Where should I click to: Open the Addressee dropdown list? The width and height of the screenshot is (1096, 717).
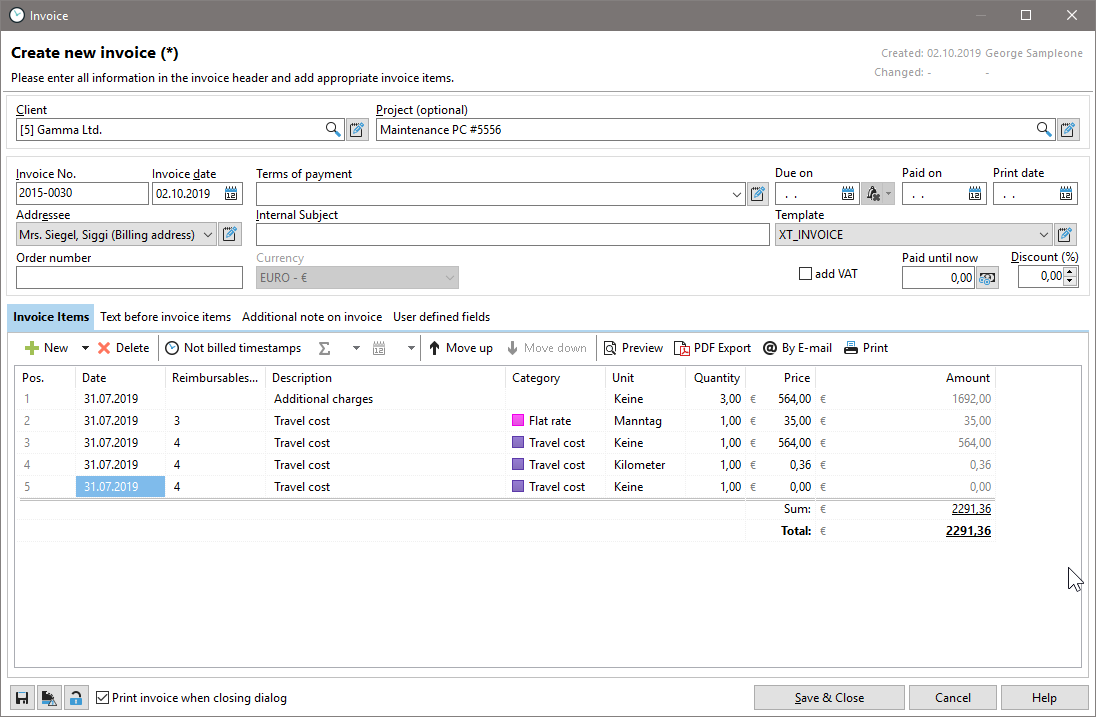point(208,235)
